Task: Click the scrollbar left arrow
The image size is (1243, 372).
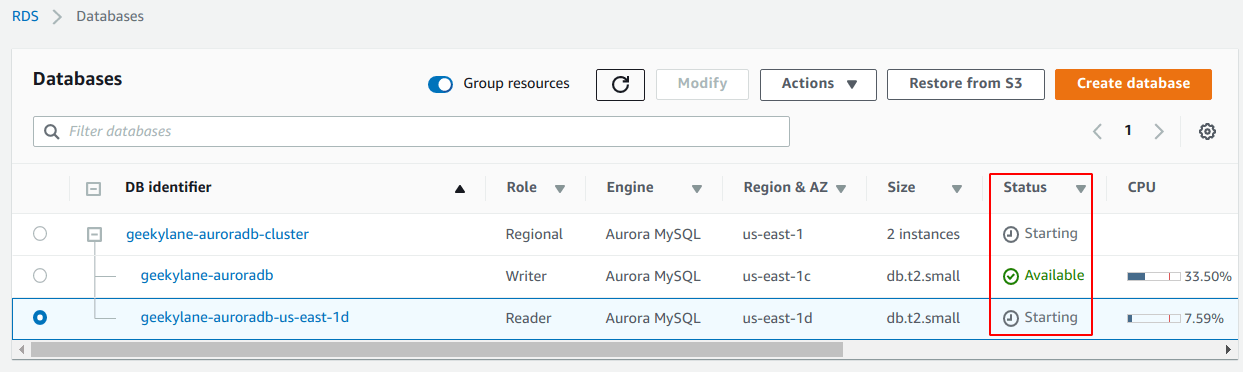Action: pos(20,350)
